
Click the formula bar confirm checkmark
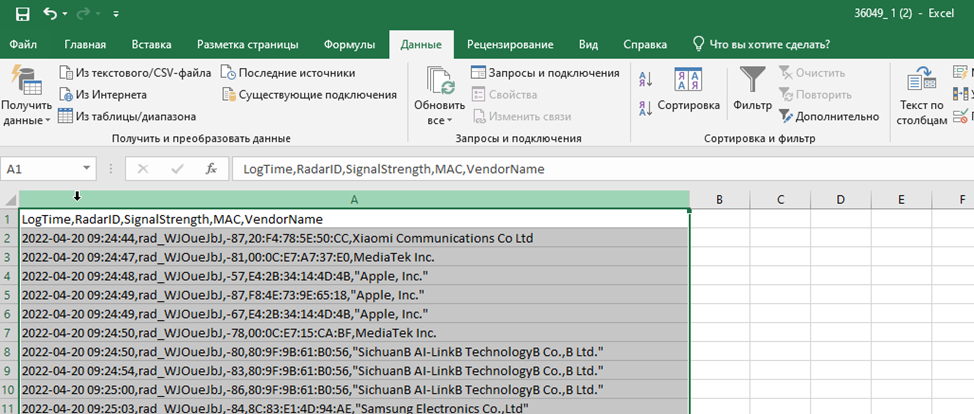177,168
